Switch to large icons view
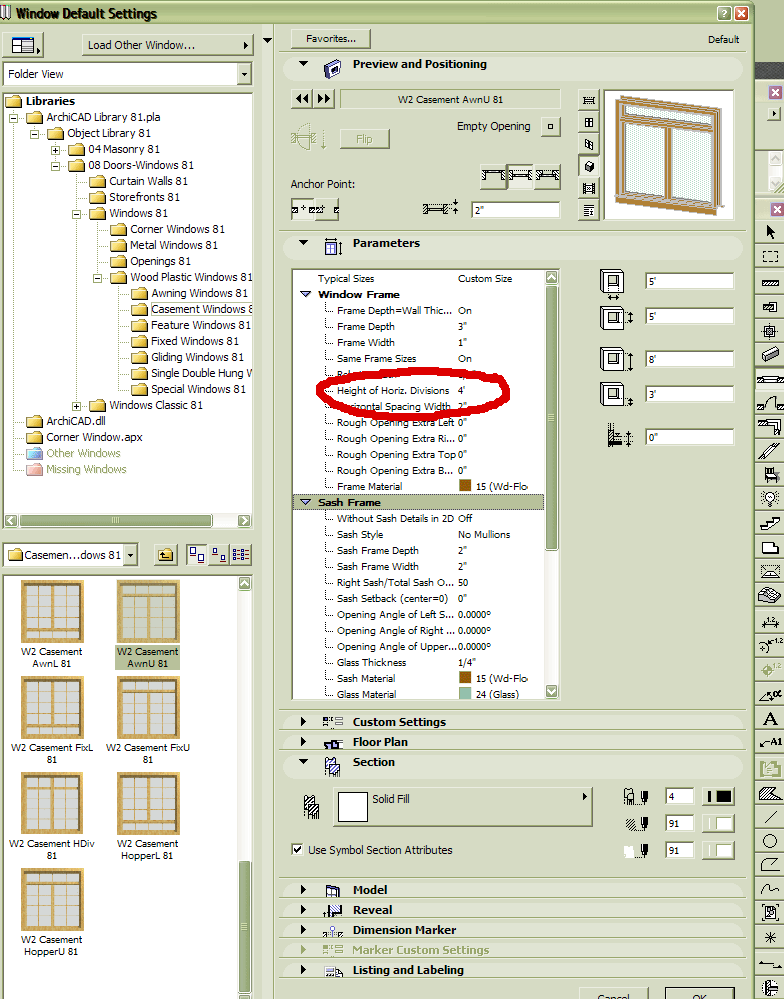The width and height of the screenshot is (784, 999). click(197, 555)
